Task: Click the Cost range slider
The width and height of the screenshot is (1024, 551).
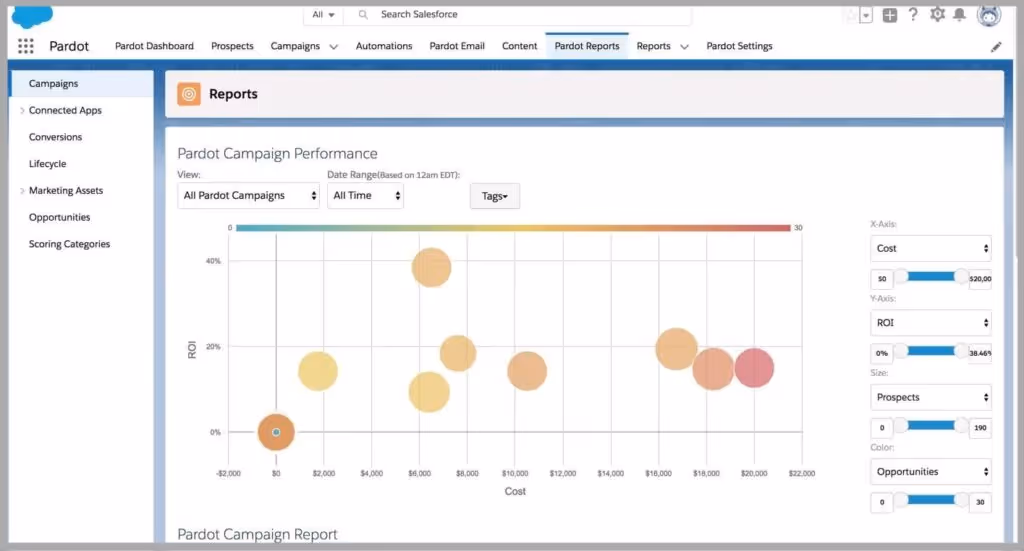Action: point(931,277)
